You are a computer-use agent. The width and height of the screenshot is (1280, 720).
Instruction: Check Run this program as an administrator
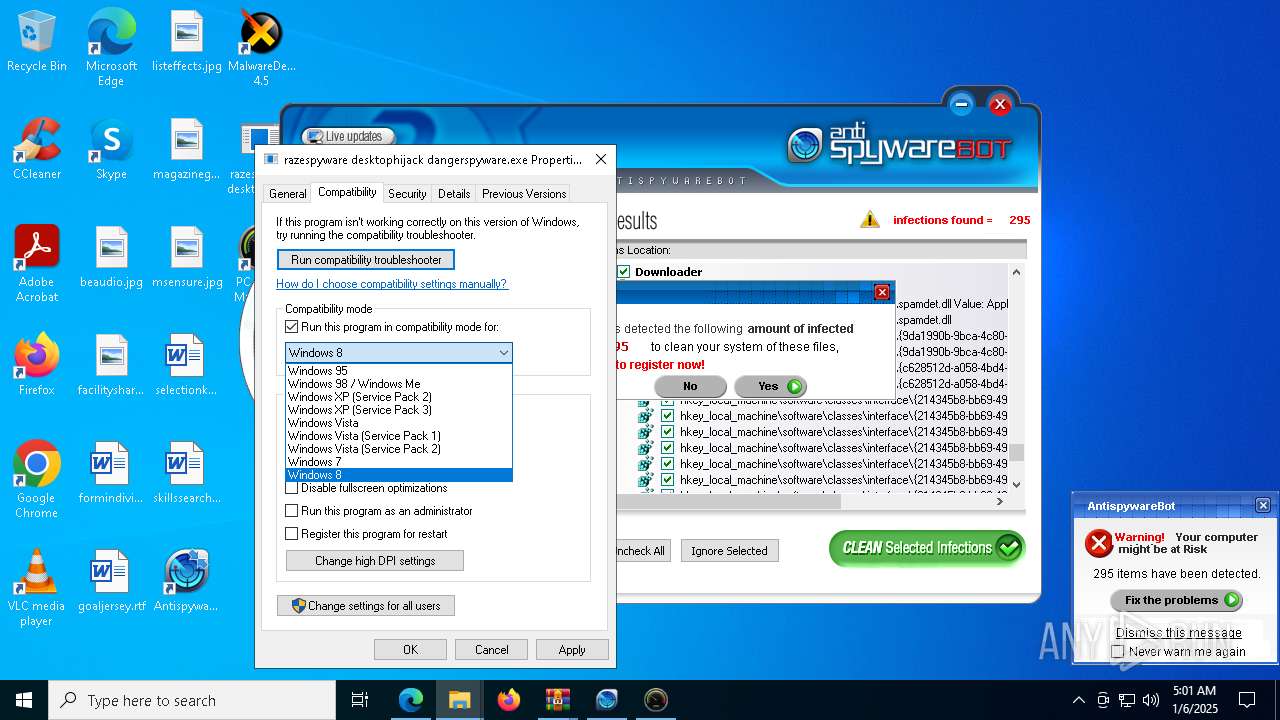[x=292, y=511]
